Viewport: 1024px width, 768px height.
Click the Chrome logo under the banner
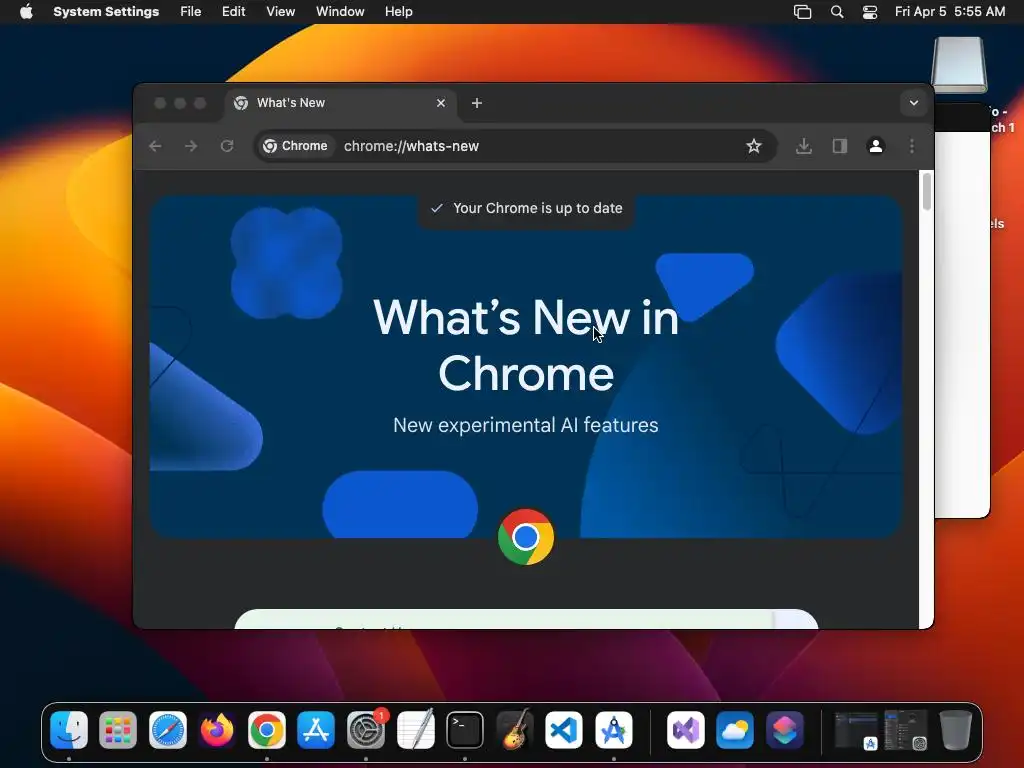pyautogui.click(x=526, y=537)
